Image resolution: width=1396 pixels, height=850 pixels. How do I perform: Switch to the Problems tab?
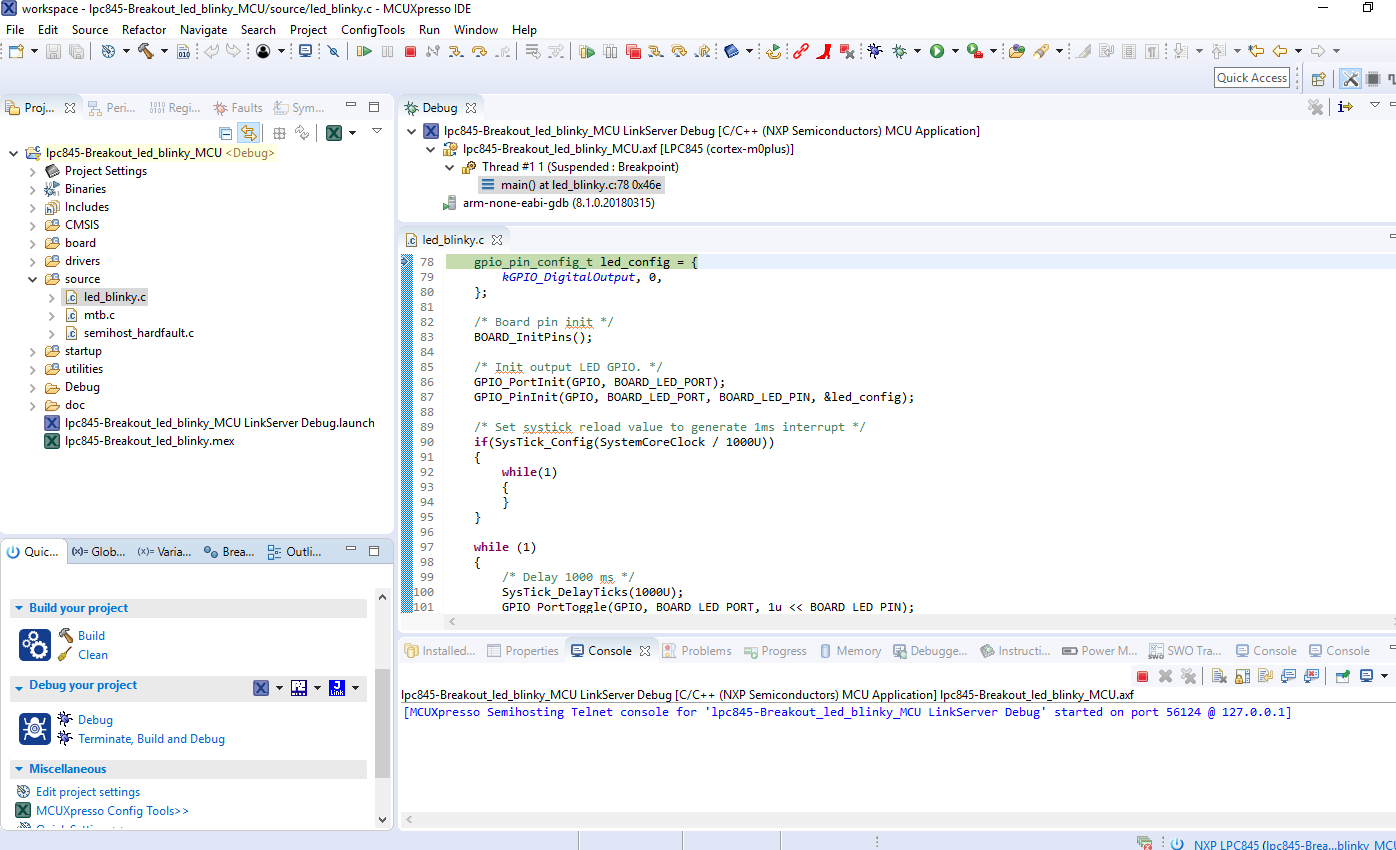click(706, 651)
